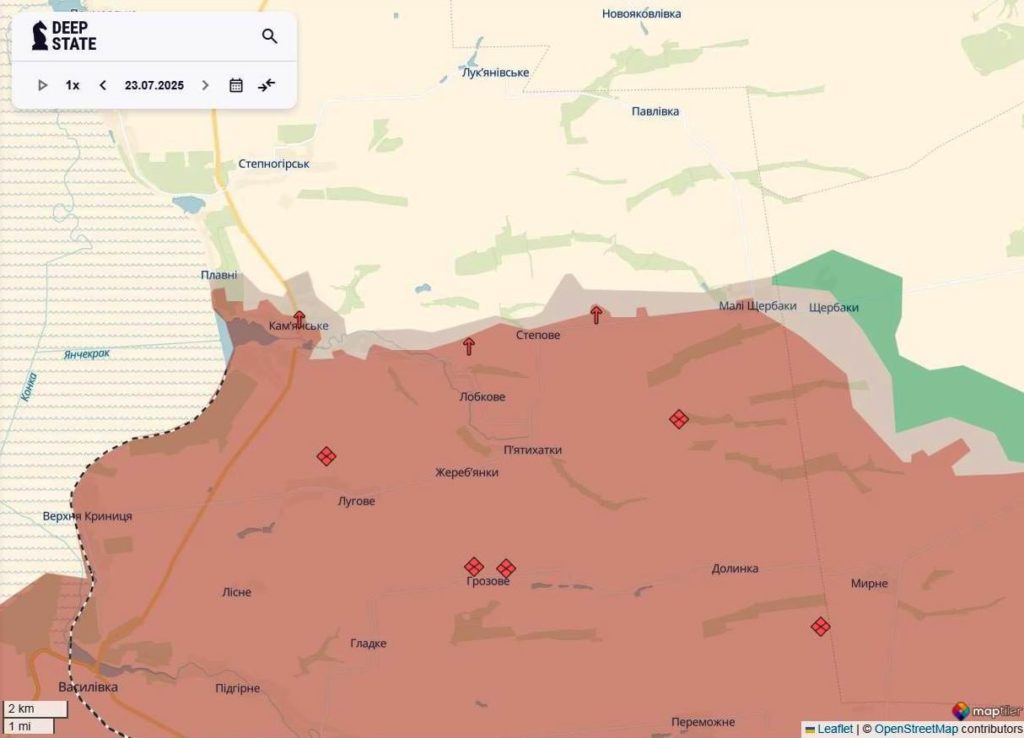This screenshot has width=1024, height=738.
Task: Select unit marker south of Малі Щербаки
Action: (x=679, y=419)
